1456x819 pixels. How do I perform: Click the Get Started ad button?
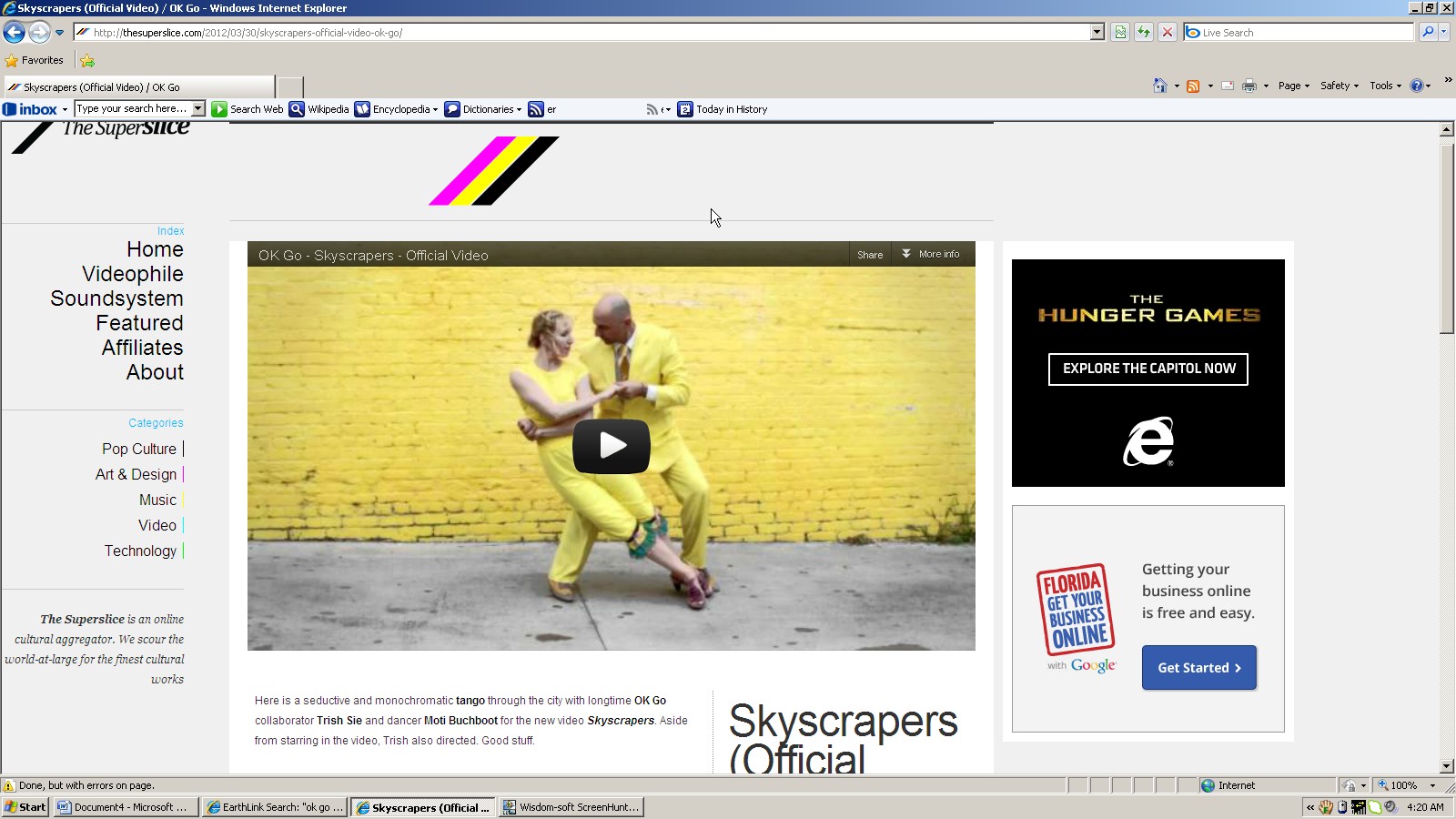pyautogui.click(x=1199, y=668)
